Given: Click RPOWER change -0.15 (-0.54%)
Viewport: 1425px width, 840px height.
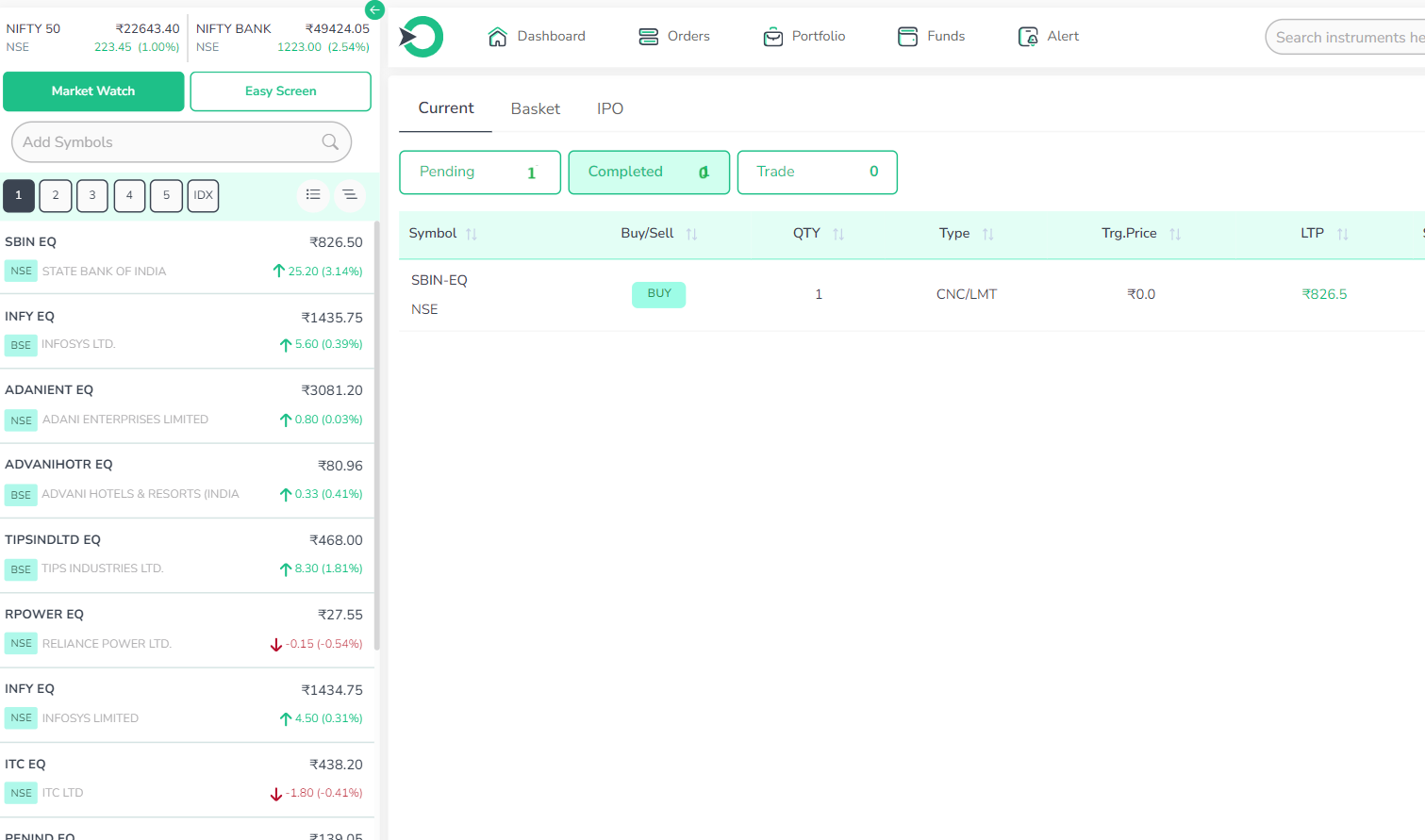Looking at the screenshot, I should (316, 645).
